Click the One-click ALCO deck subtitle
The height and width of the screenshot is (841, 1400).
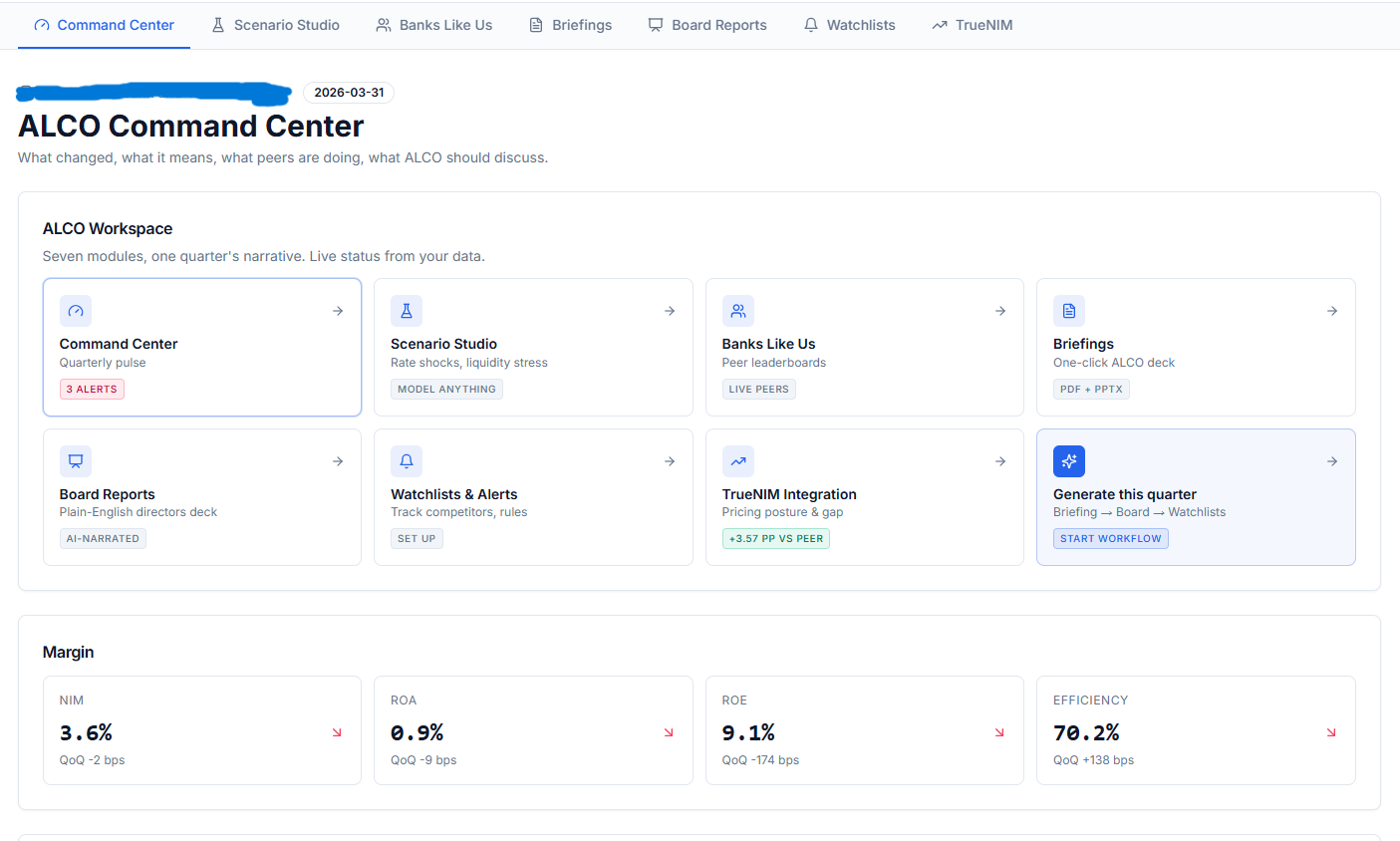tap(1114, 363)
